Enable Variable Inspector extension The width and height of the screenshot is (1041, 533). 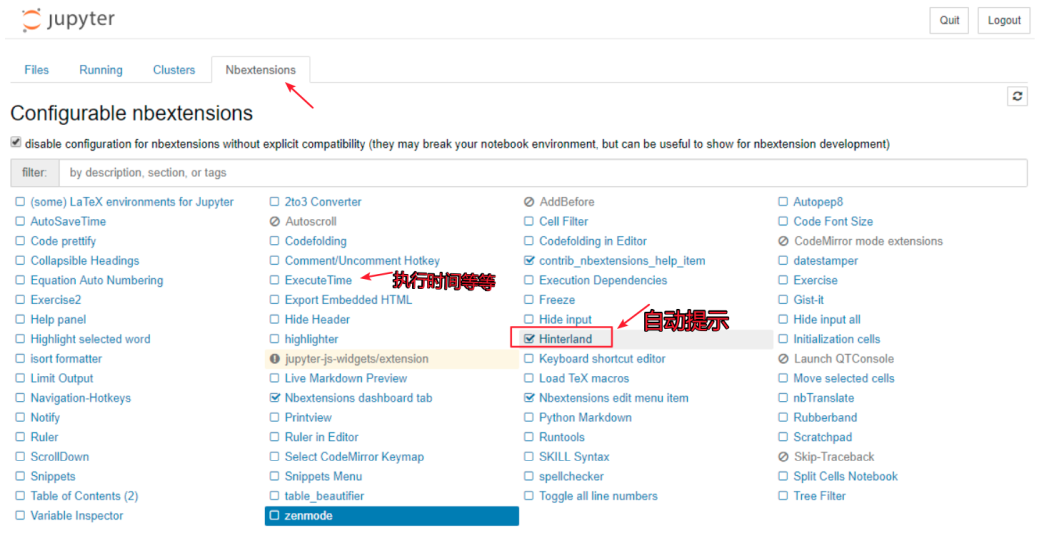(20, 516)
